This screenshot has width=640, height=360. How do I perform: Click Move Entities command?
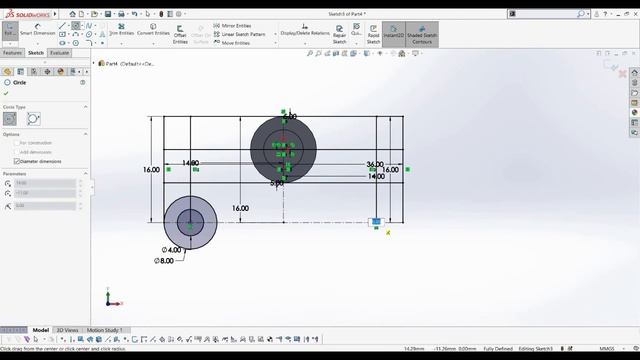[x=232, y=43]
